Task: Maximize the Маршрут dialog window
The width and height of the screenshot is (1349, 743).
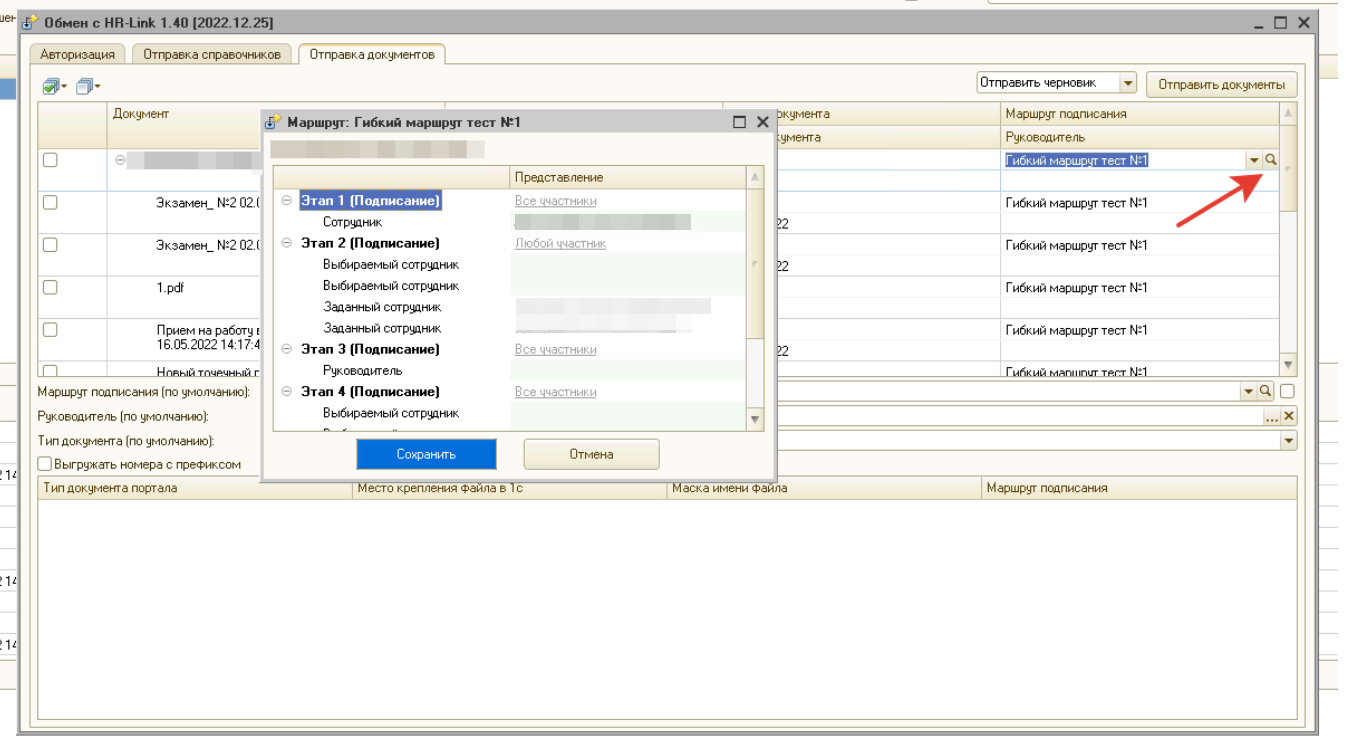Action: [x=740, y=122]
